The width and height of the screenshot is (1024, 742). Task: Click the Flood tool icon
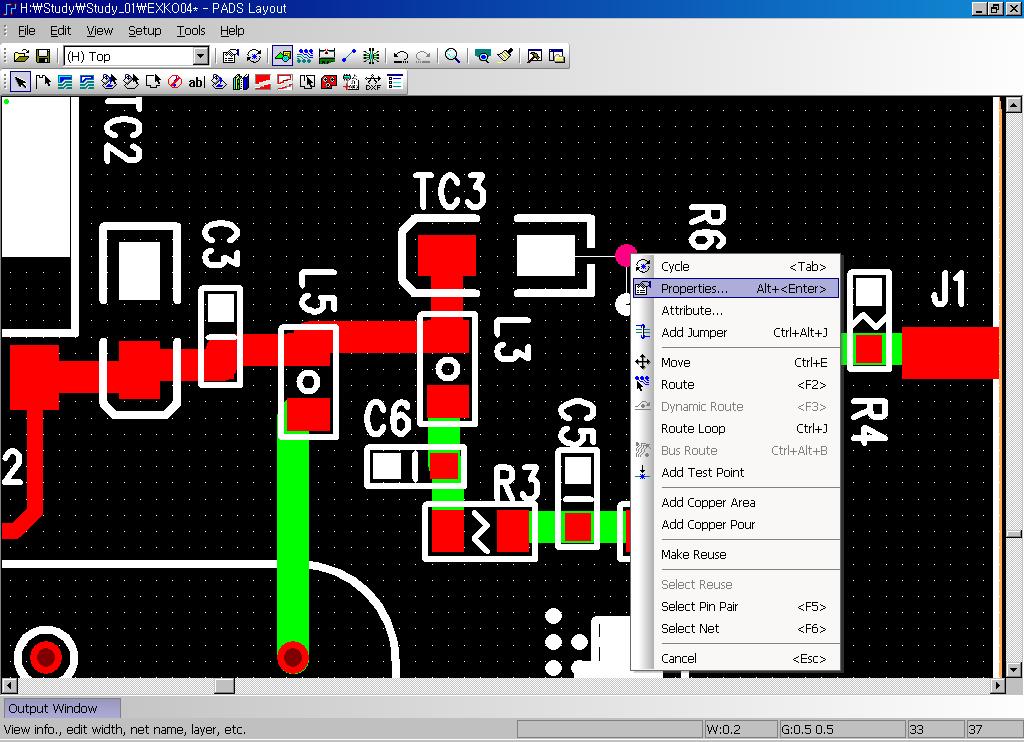[219, 82]
